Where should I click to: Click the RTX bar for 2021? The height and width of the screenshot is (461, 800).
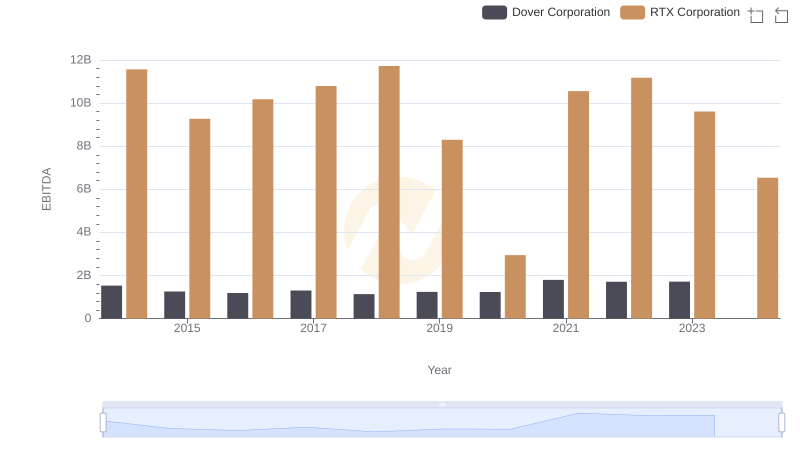tap(579, 204)
